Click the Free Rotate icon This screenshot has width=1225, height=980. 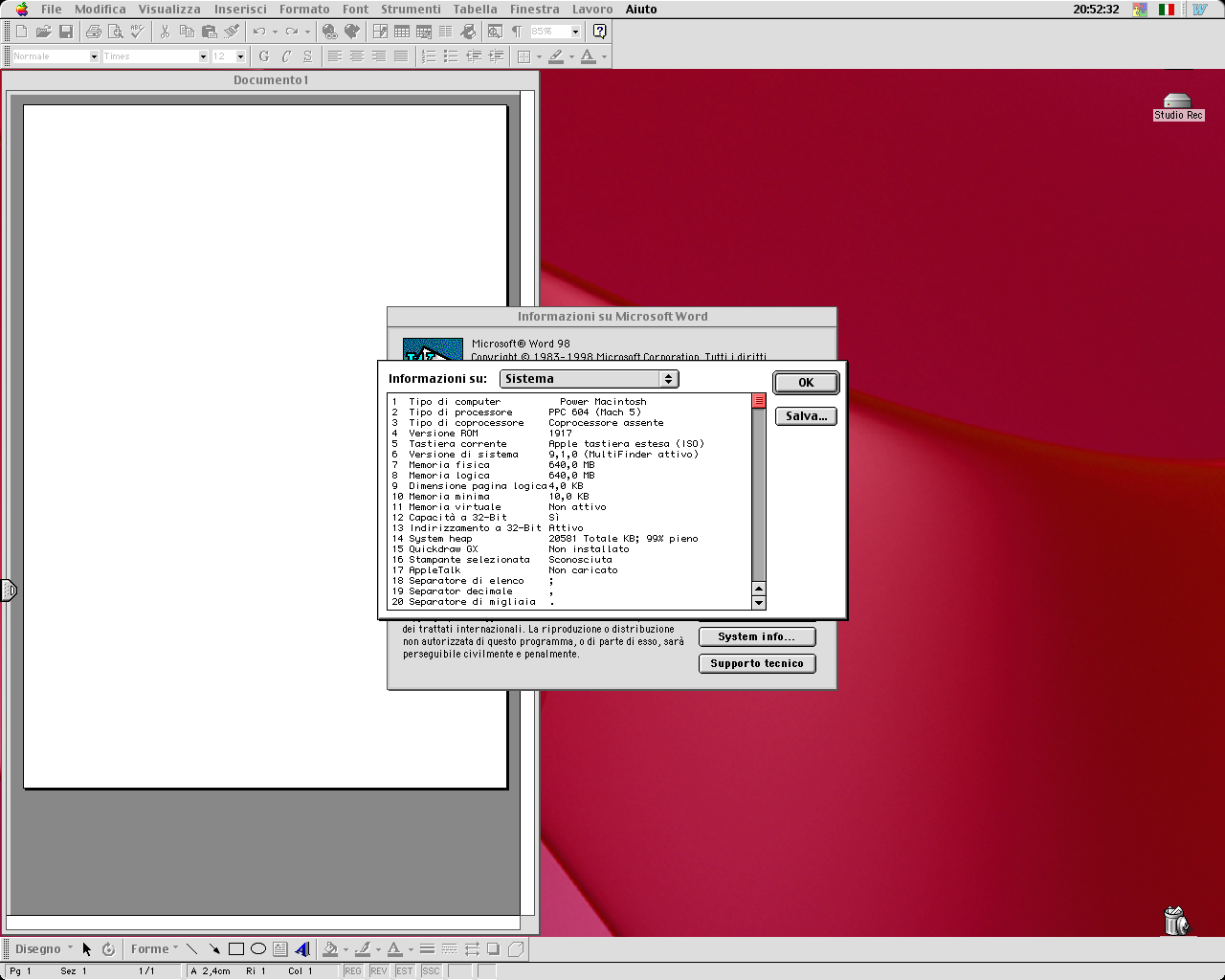click(108, 949)
